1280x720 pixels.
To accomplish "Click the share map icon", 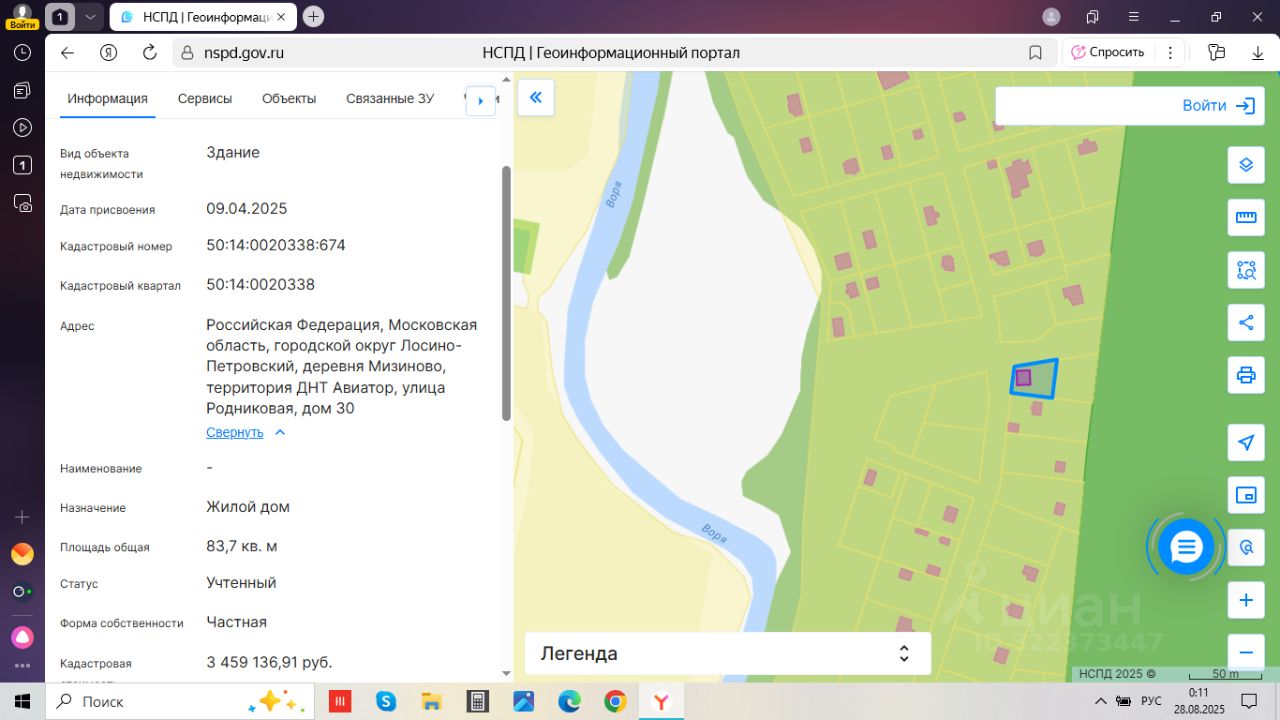I will pos(1246,323).
